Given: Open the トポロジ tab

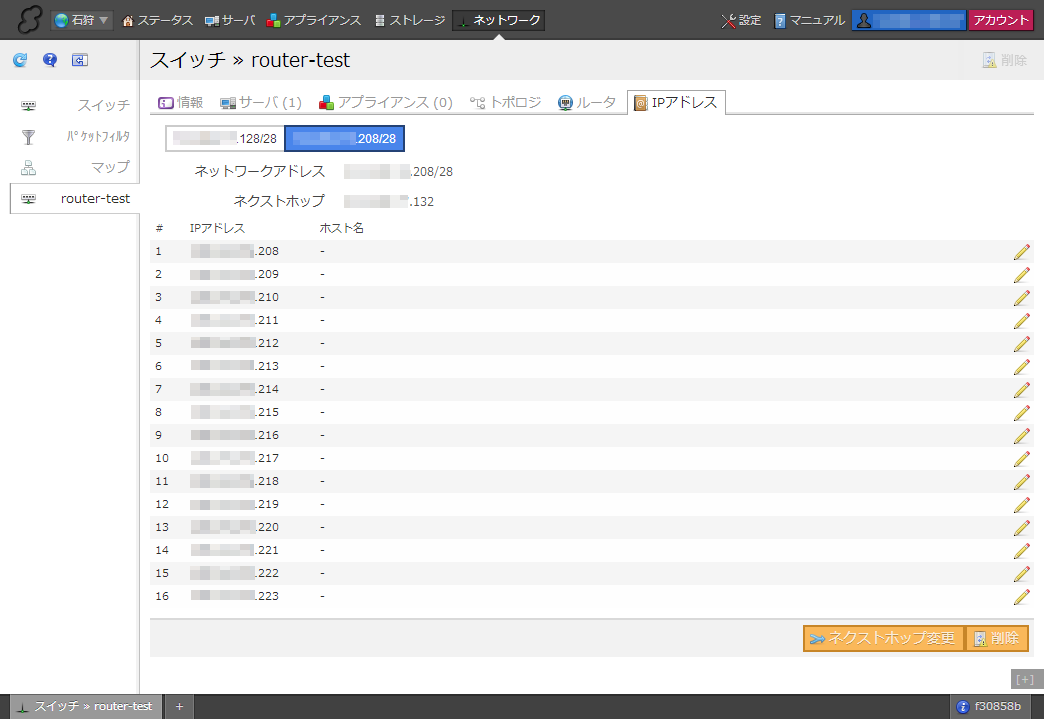Looking at the screenshot, I should (x=506, y=102).
